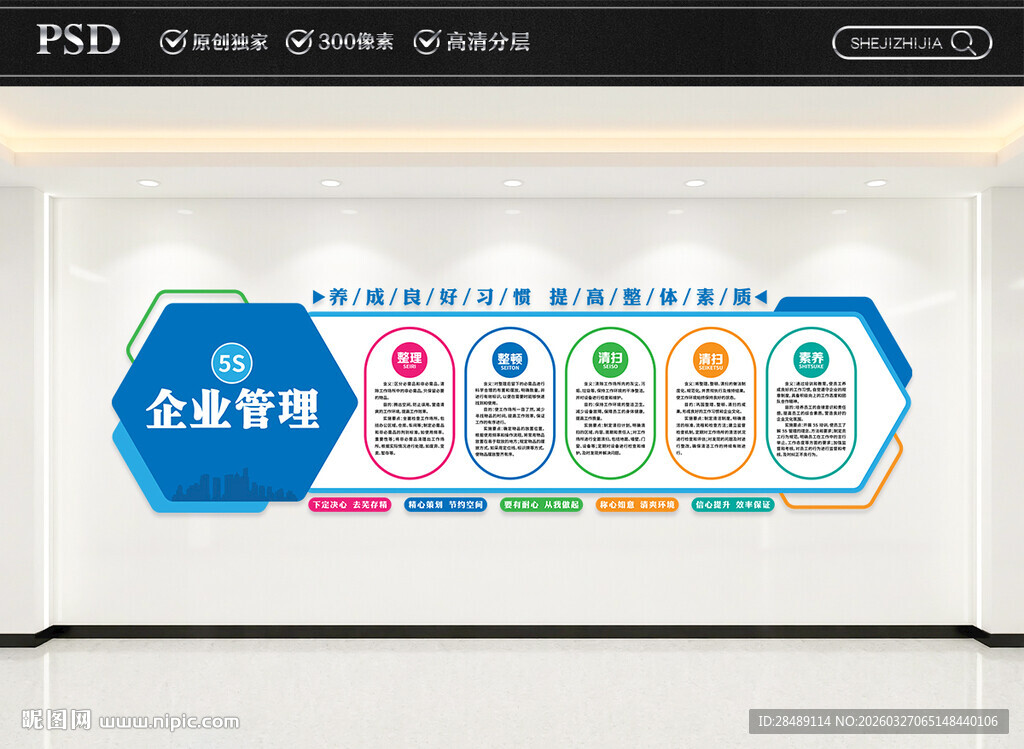This screenshot has width=1024, height=749.
Task: Collapse the right arrow after 提高整体素质
Action: point(763,294)
